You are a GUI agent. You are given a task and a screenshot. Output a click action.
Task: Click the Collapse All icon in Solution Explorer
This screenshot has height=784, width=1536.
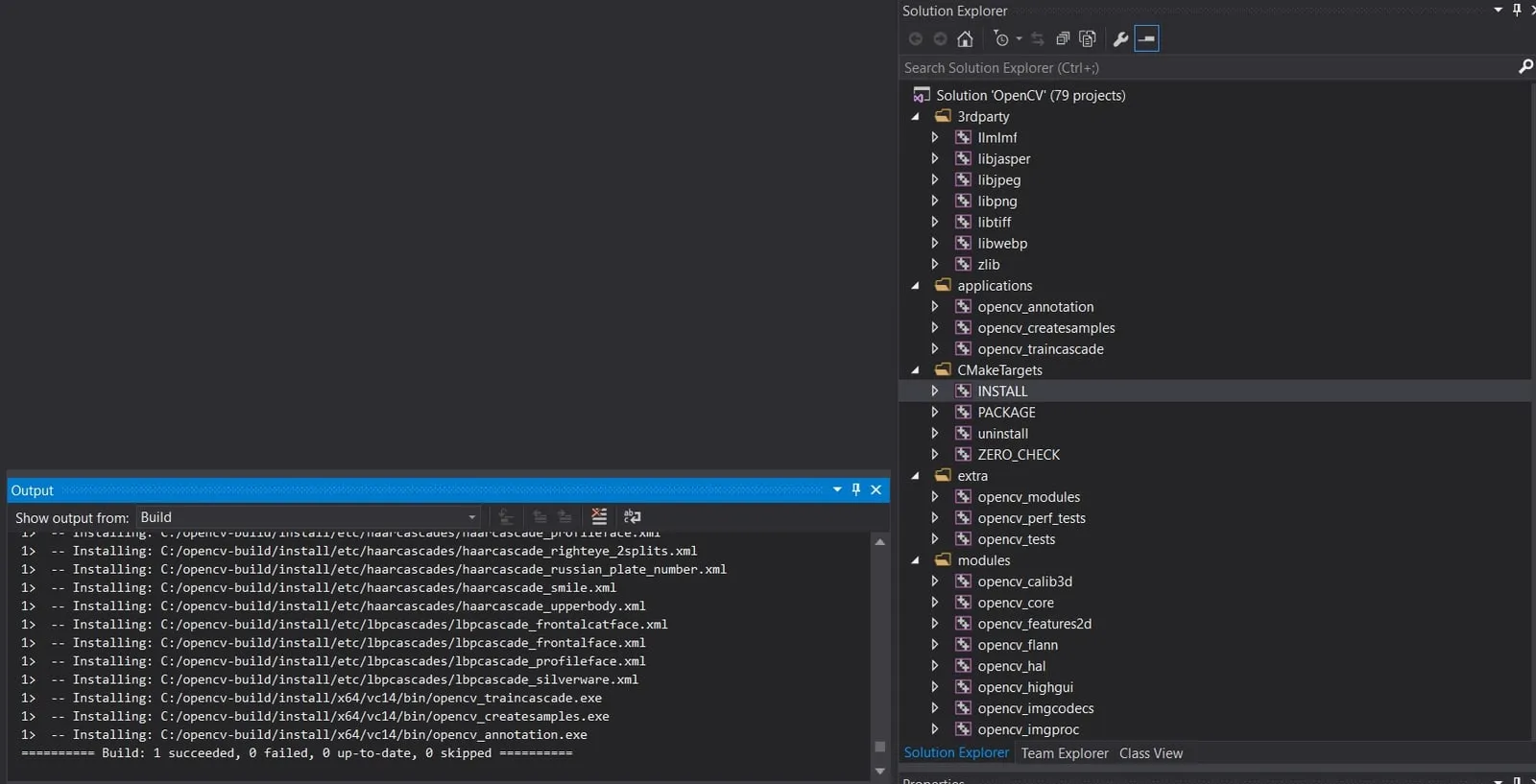pyautogui.click(x=1063, y=38)
